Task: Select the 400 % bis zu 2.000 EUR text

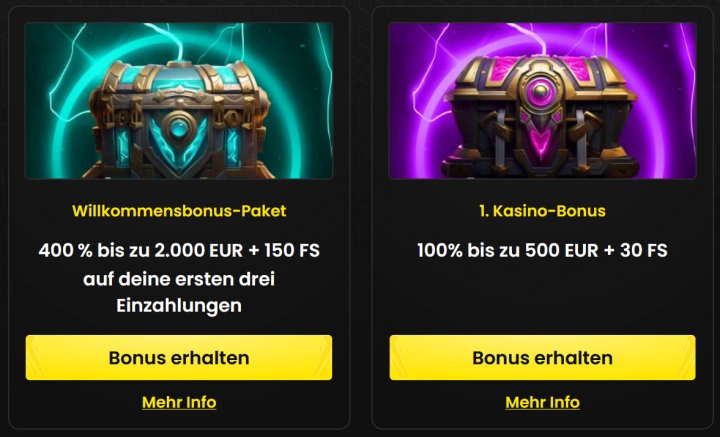Action: click(141, 250)
